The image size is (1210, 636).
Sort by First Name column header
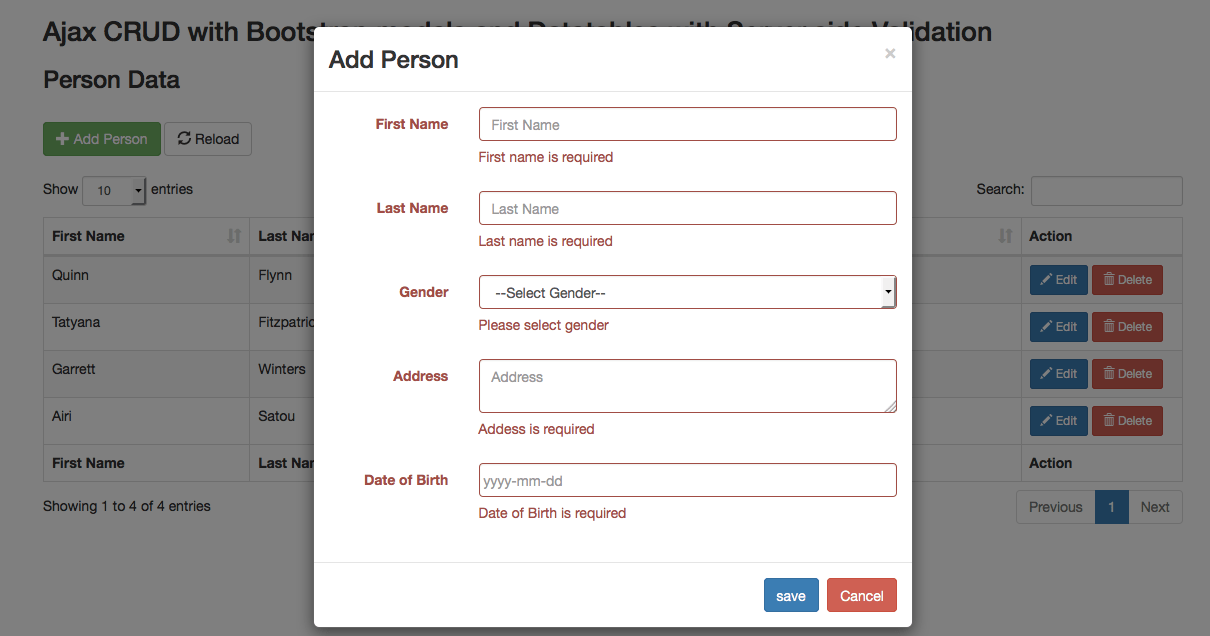pos(146,236)
